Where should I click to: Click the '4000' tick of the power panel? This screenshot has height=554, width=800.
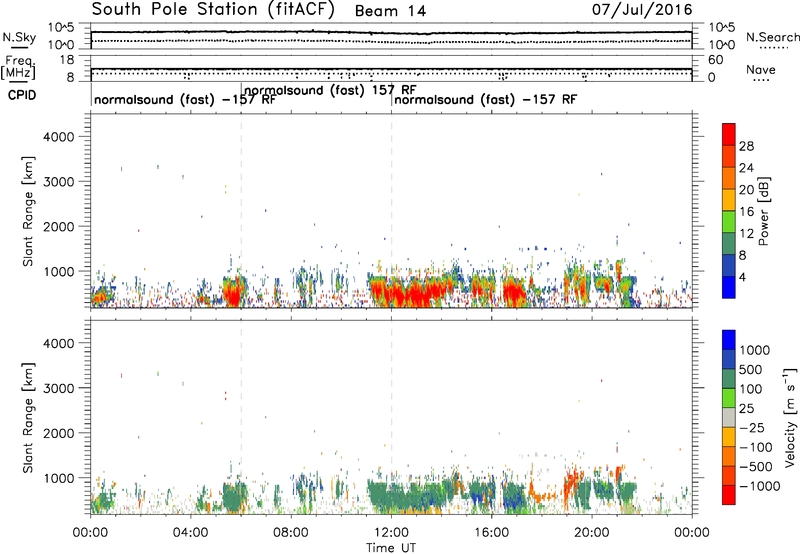(x=58, y=137)
